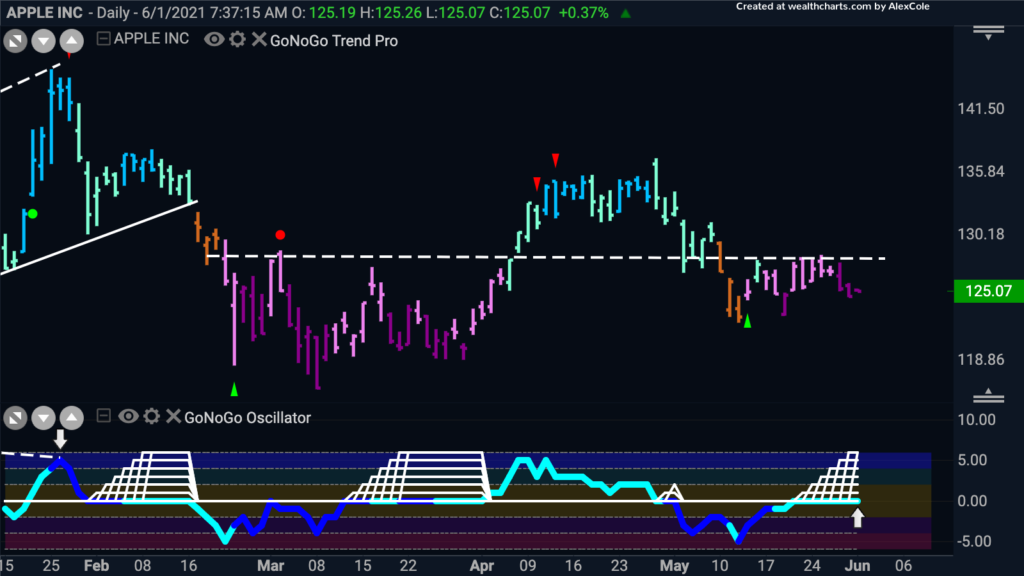Viewport: 1024px width, 576px height.
Task: Click the Jun label on date axis
Action: point(858,566)
